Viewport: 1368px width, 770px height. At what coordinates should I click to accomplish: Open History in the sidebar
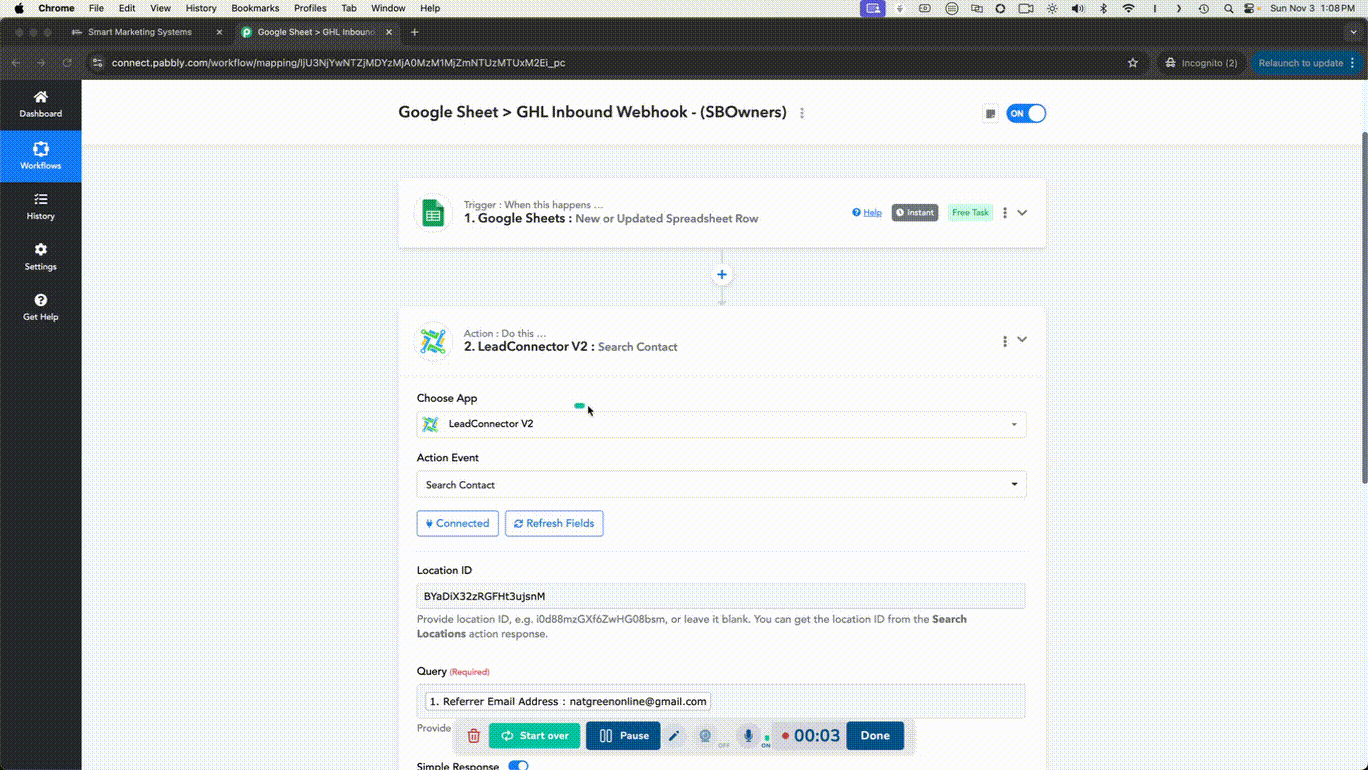pyautogui.click(x=40, y=206)
